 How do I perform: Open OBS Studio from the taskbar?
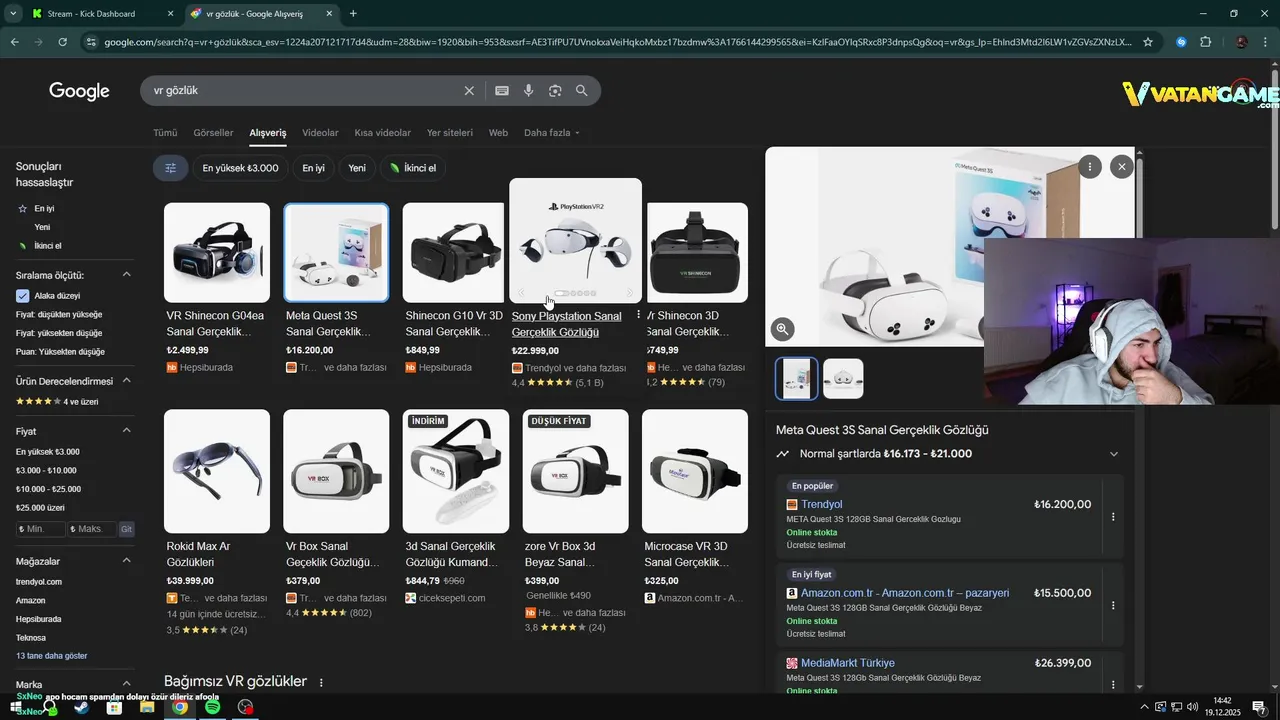click(245, 707)
